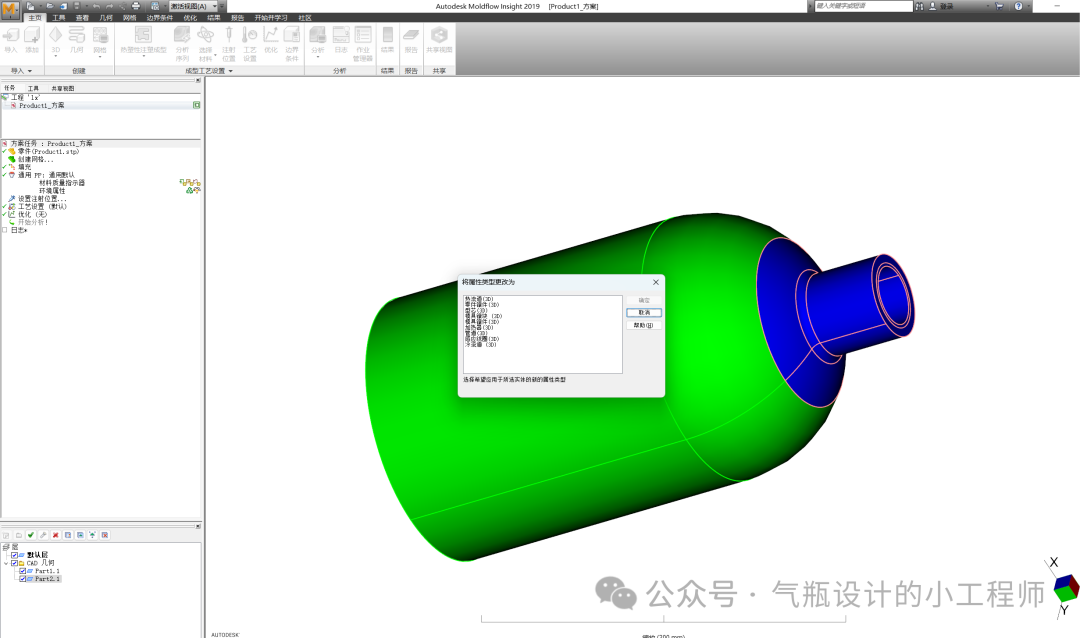Click the 帮助(H) help button in dialog

(644, 325)
